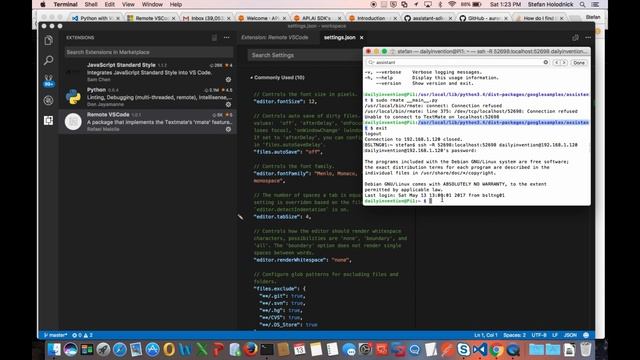Go to previous match in Terminal find bar

(x=557, y=62)
